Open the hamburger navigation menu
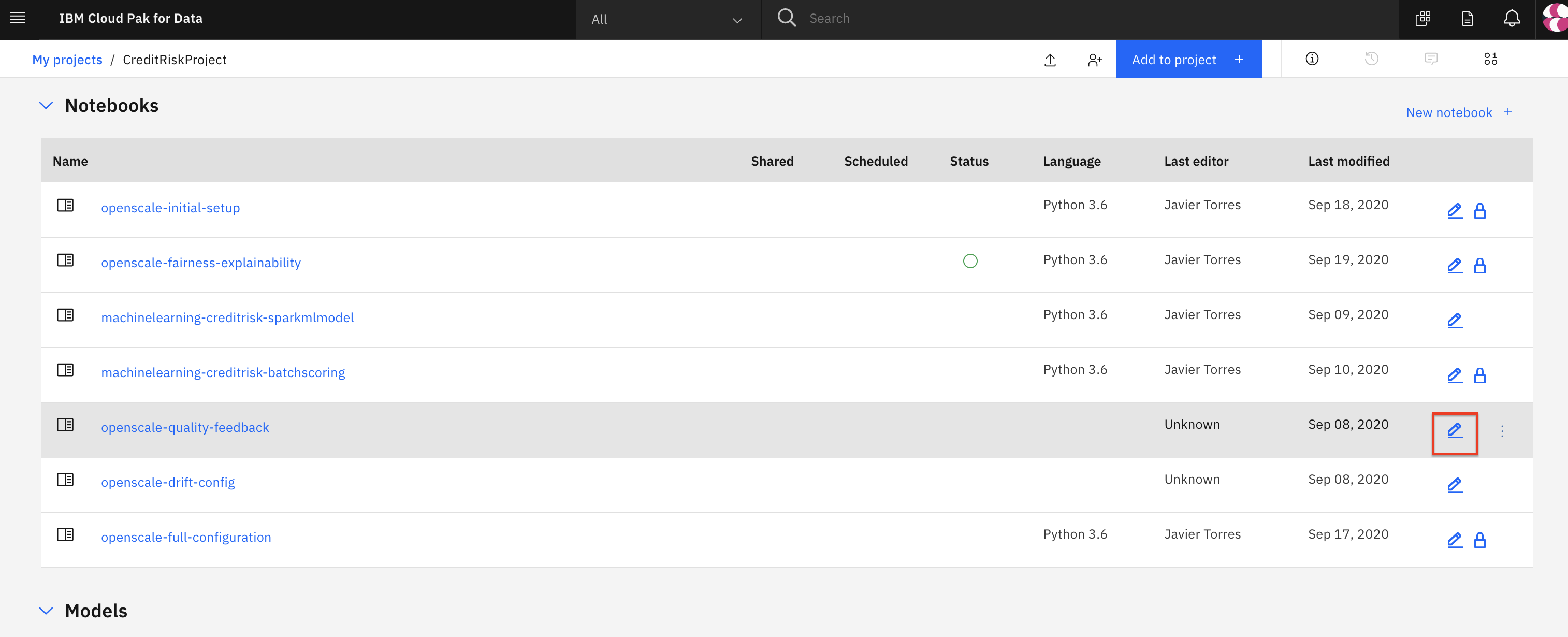The image size is (1568, 637). coord(18,18)
